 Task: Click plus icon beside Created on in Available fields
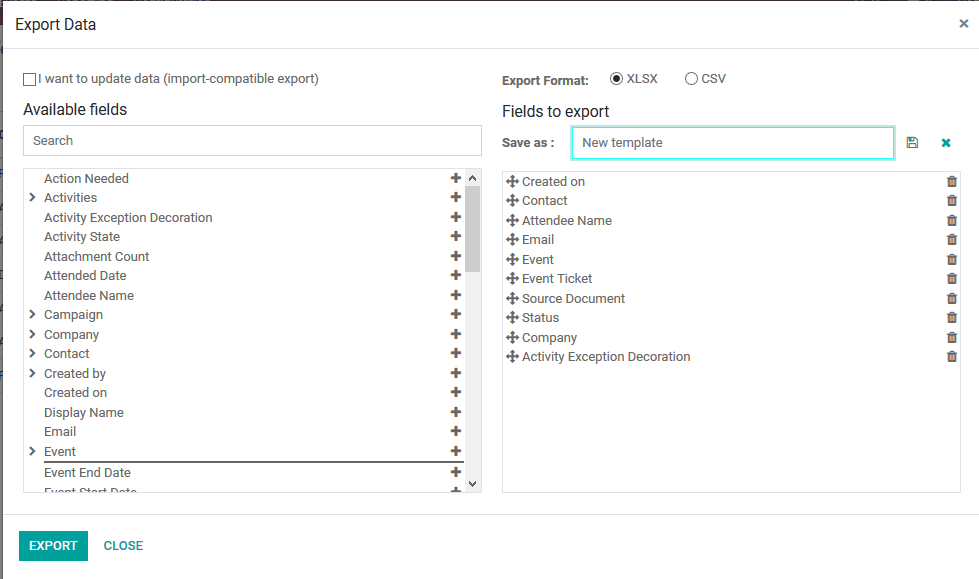456,392
